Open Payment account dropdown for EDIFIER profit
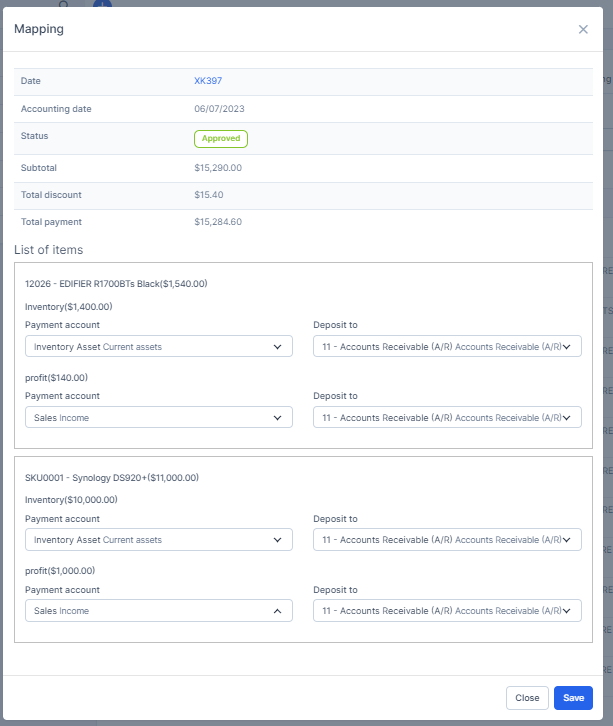This screenshot has width=613, height=726. (158, 417)
